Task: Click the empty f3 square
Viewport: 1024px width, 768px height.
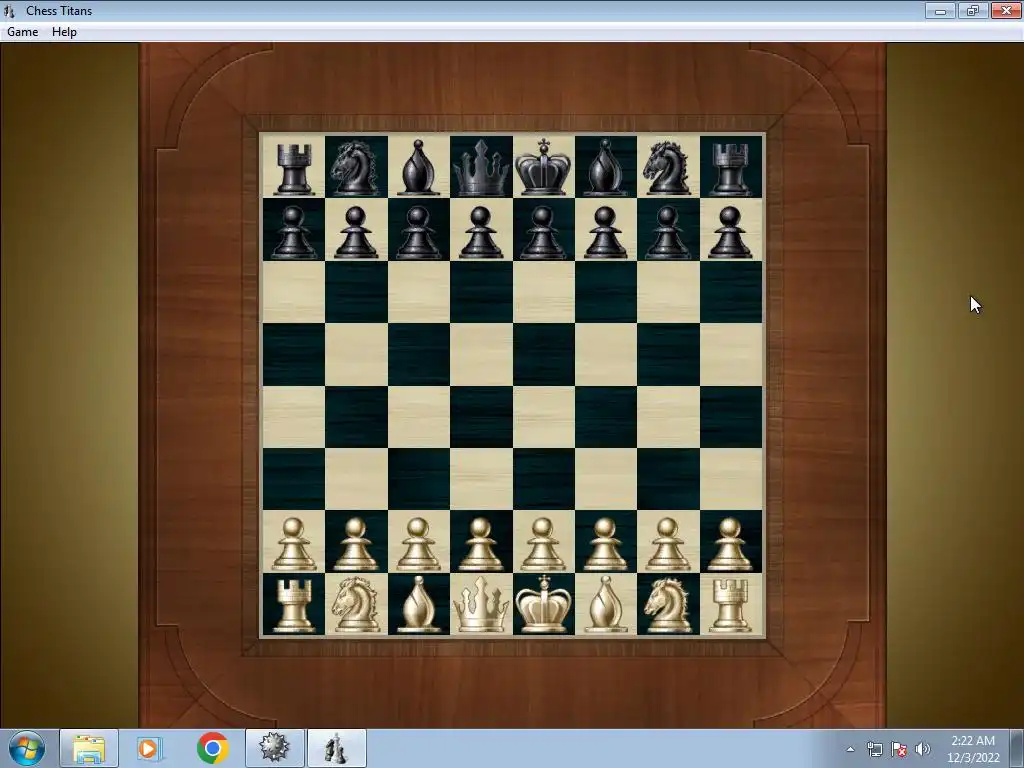Action: coord(605,479)
